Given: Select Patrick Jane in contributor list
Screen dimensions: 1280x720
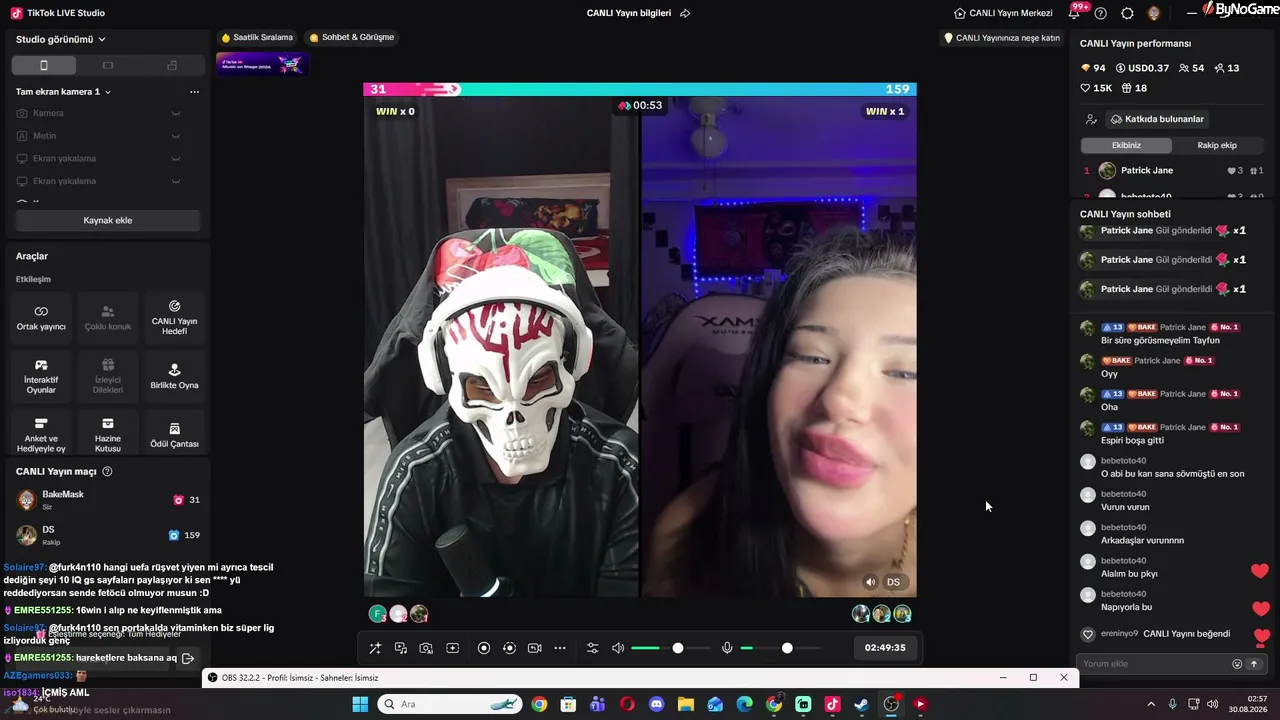Looking at the screenshot, I should click(x=1174, y=170).
